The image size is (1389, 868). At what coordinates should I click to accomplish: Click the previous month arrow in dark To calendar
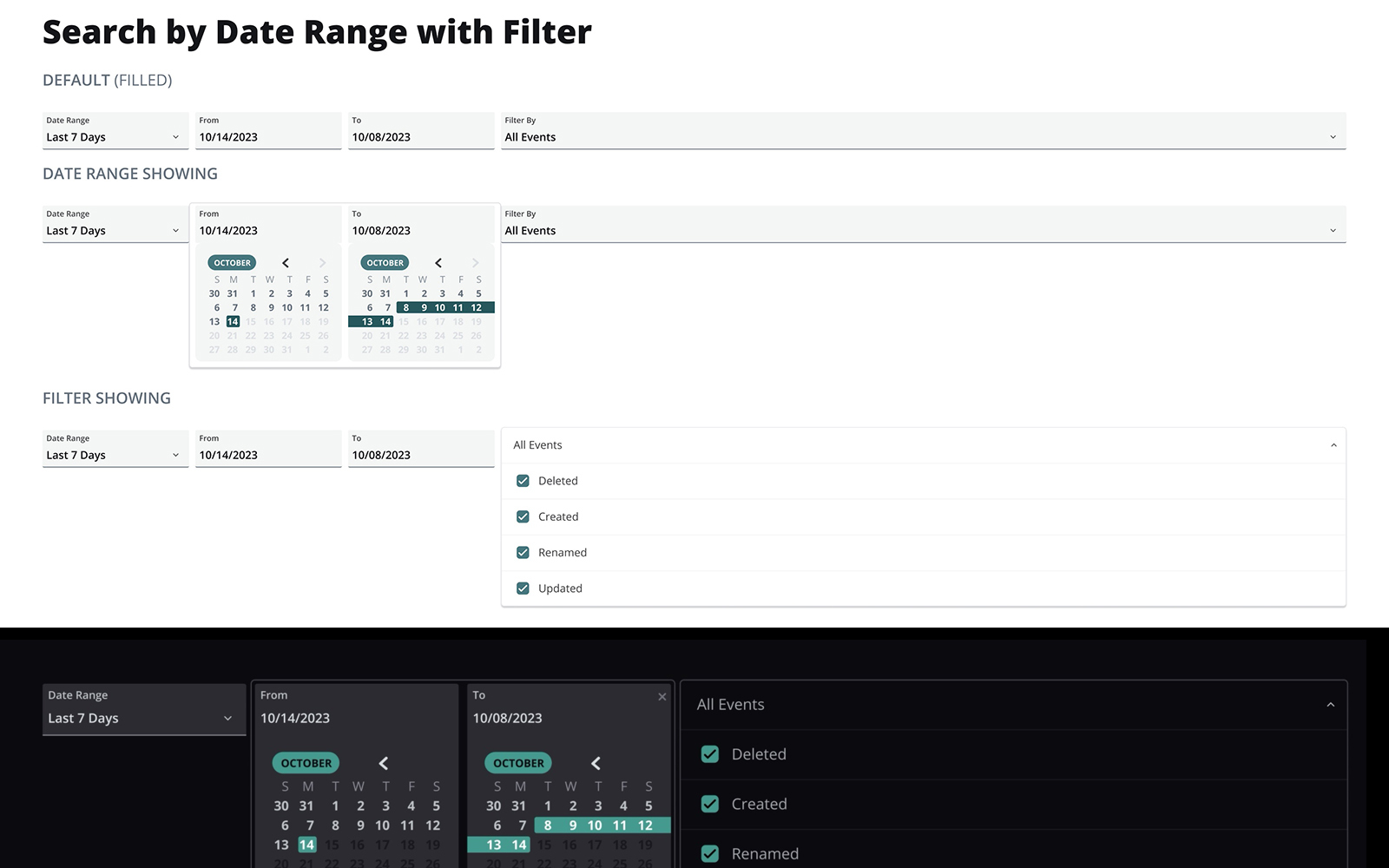(x=596, y=763)
